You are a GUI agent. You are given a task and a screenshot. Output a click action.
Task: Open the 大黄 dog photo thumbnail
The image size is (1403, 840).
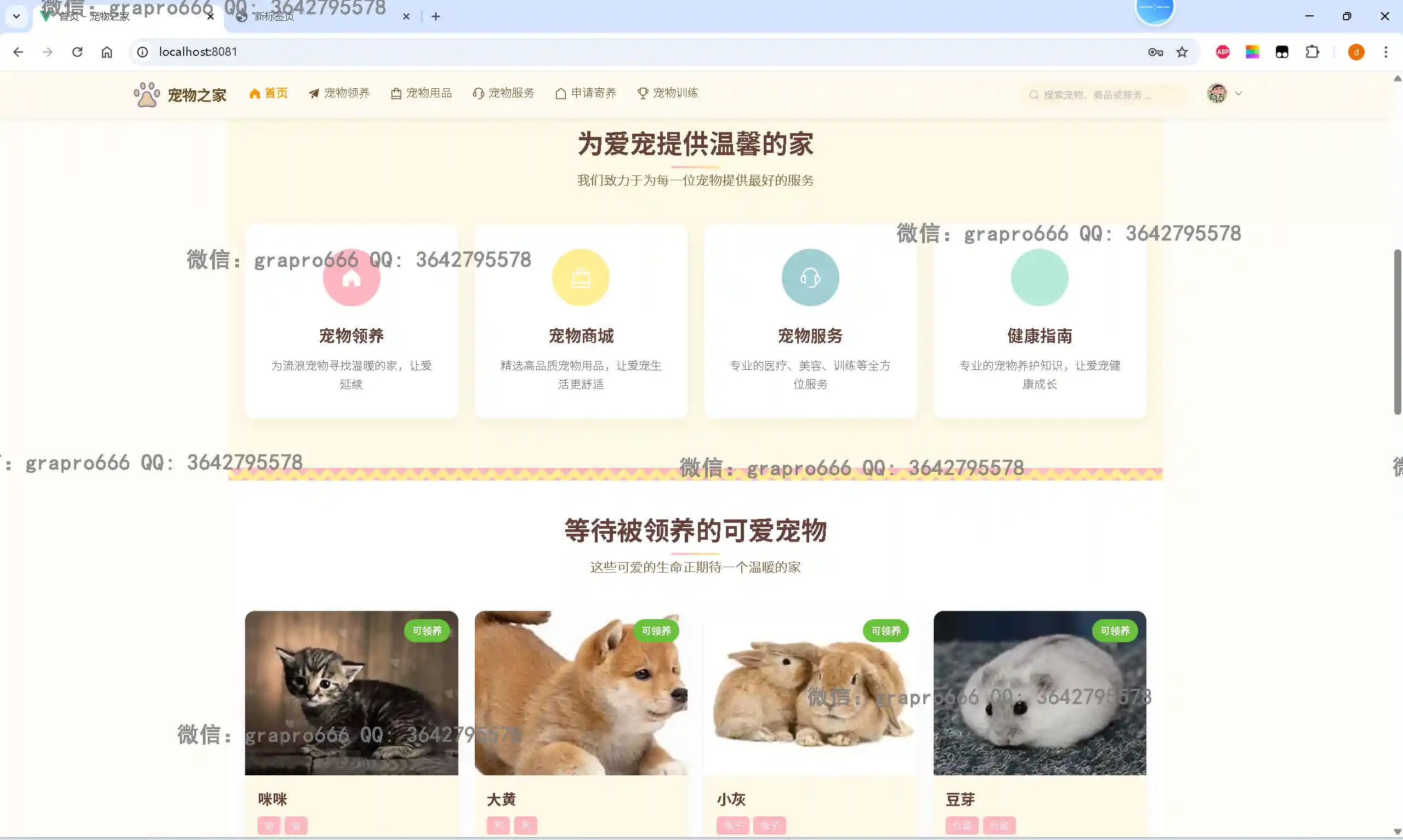581,693
